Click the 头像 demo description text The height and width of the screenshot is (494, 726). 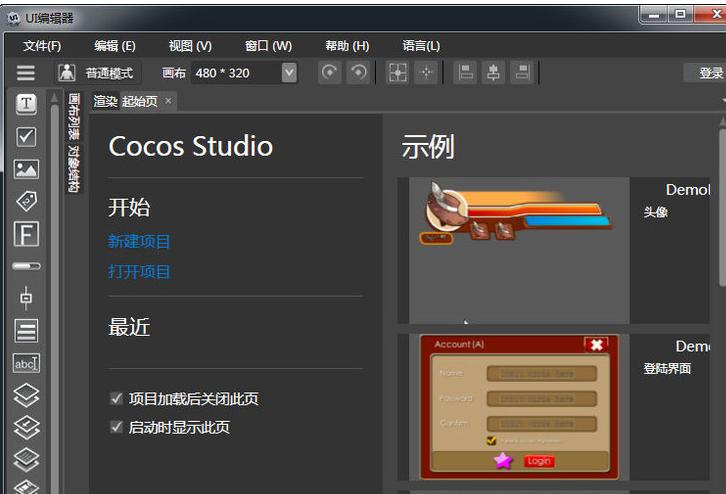pyautogui.click(x=656, y=212)
